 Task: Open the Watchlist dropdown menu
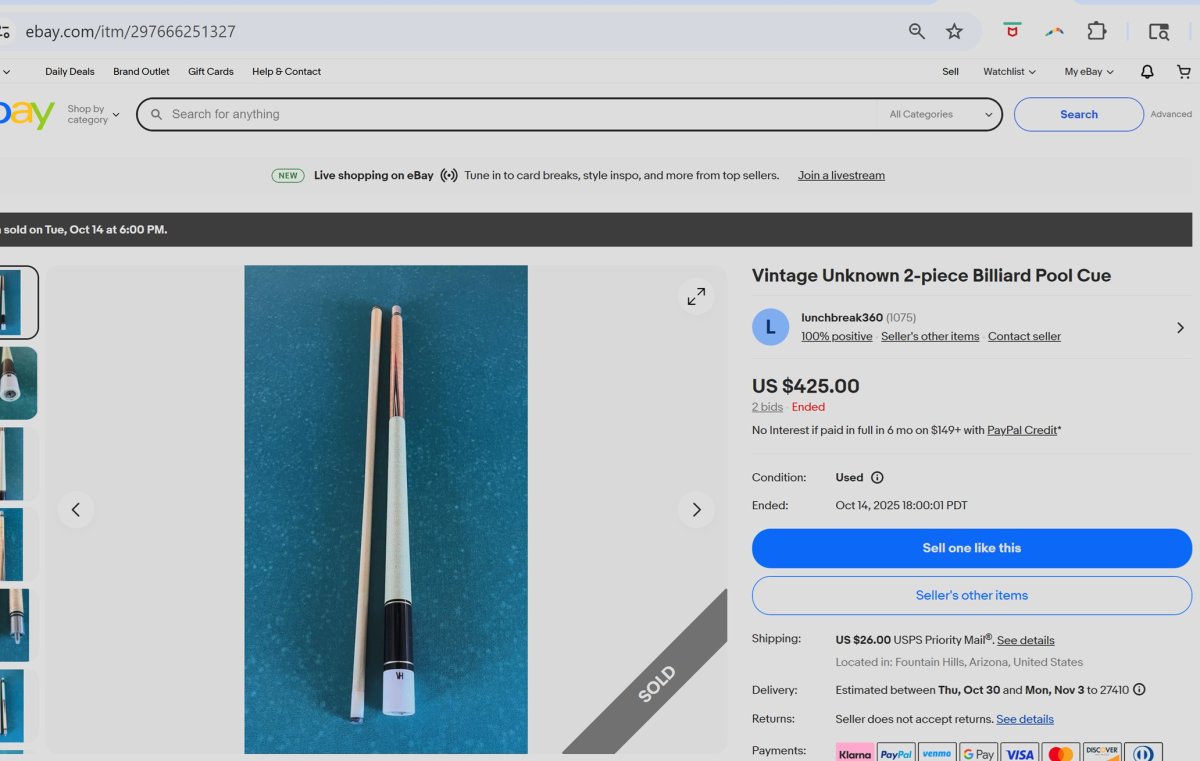pos(1008,72)
